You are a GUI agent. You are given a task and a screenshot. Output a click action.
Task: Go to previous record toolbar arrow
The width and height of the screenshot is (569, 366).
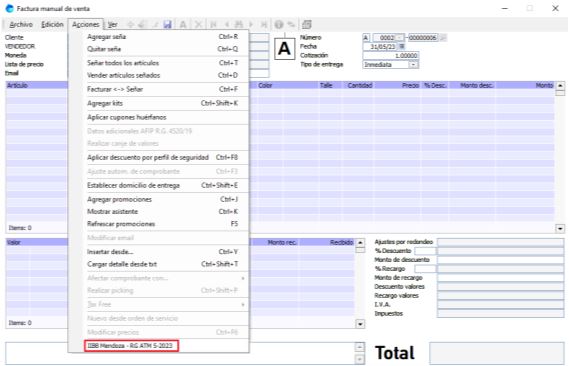[x=226, y=25]
